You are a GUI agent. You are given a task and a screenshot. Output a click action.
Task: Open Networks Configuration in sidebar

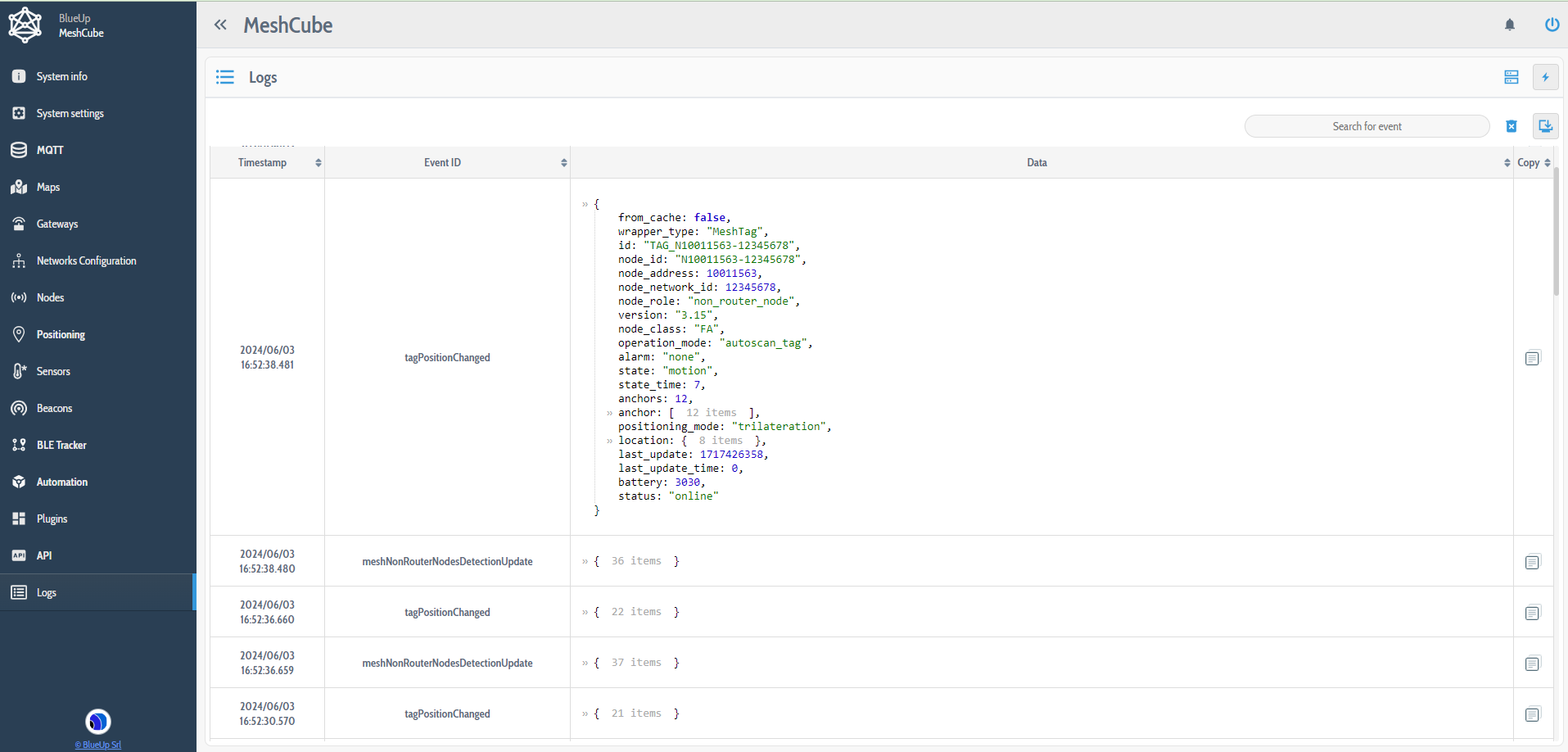[86, 260]
